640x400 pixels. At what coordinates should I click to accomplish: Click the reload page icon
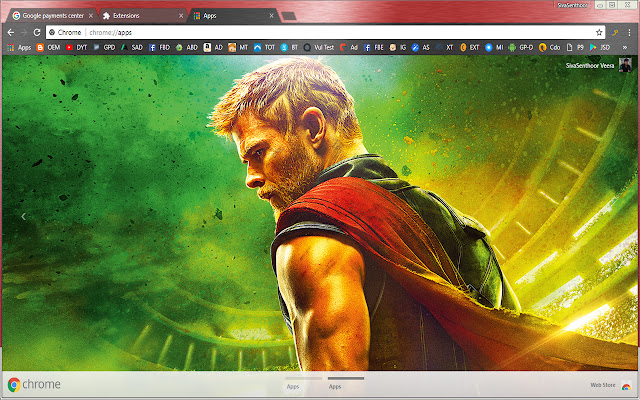click(37, 32)
